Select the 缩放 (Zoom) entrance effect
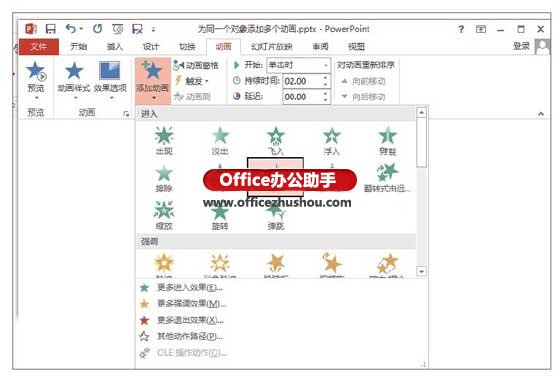 (164, 215)
